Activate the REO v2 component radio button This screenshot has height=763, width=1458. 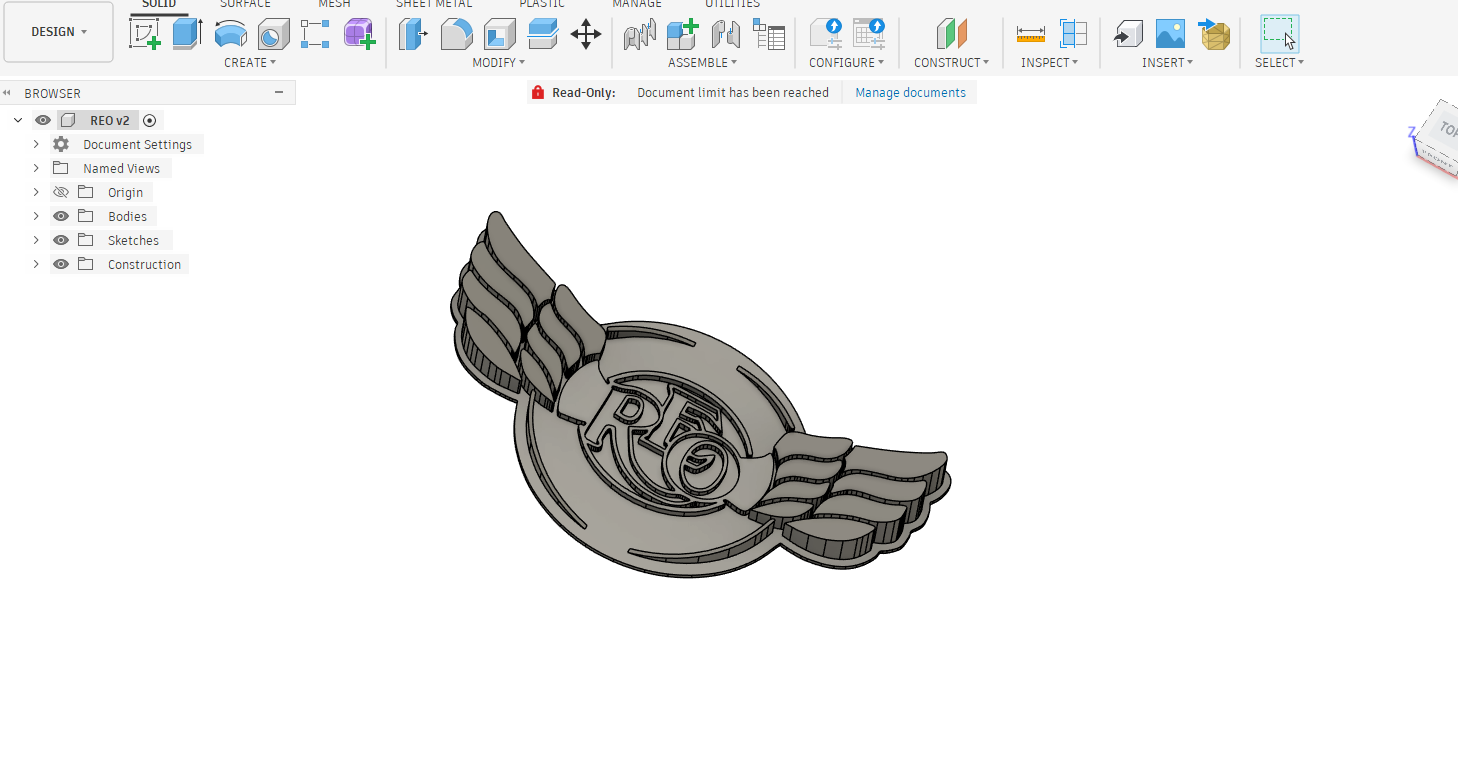coord(150,120)
